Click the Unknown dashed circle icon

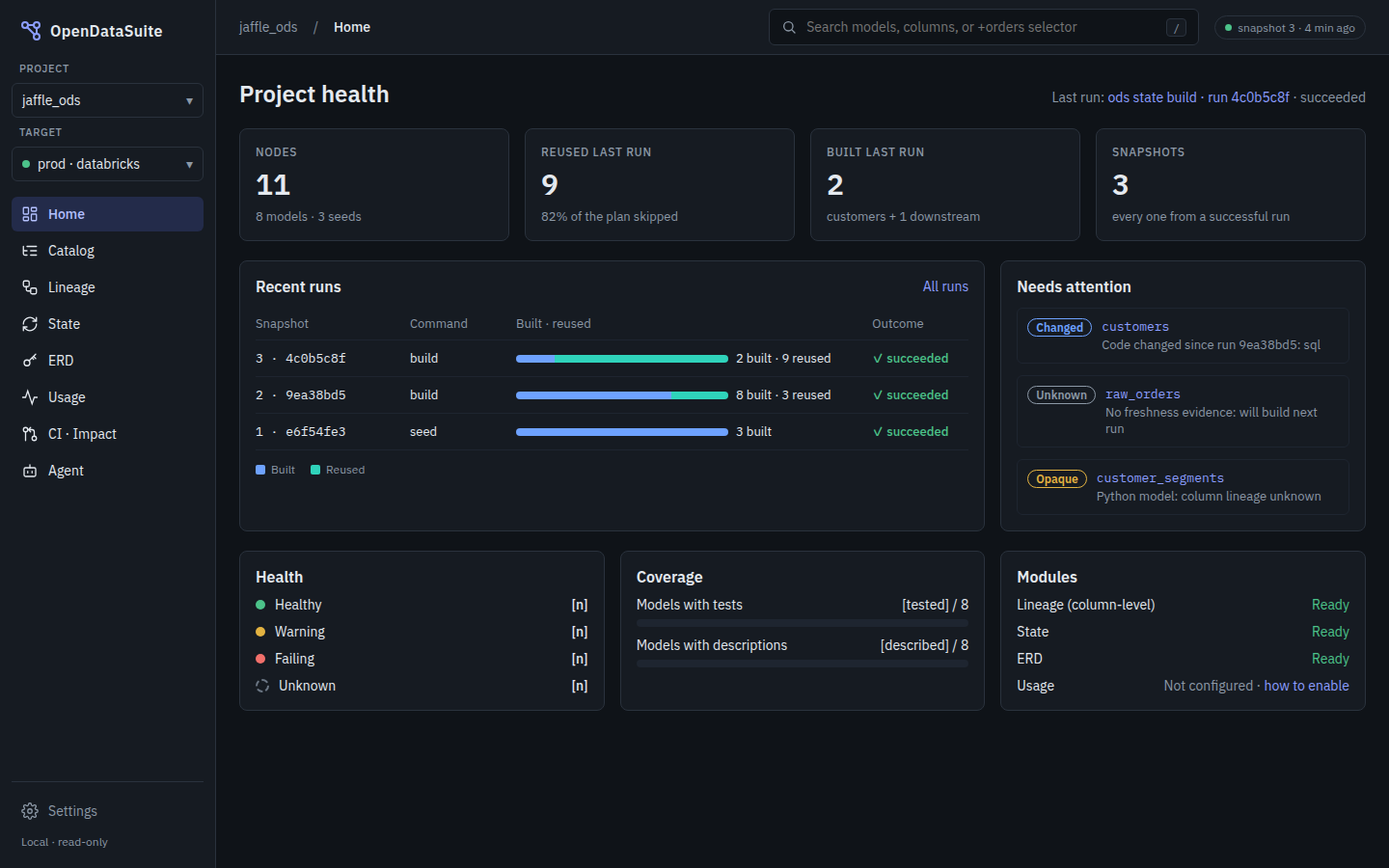click(x=262, y=686)
